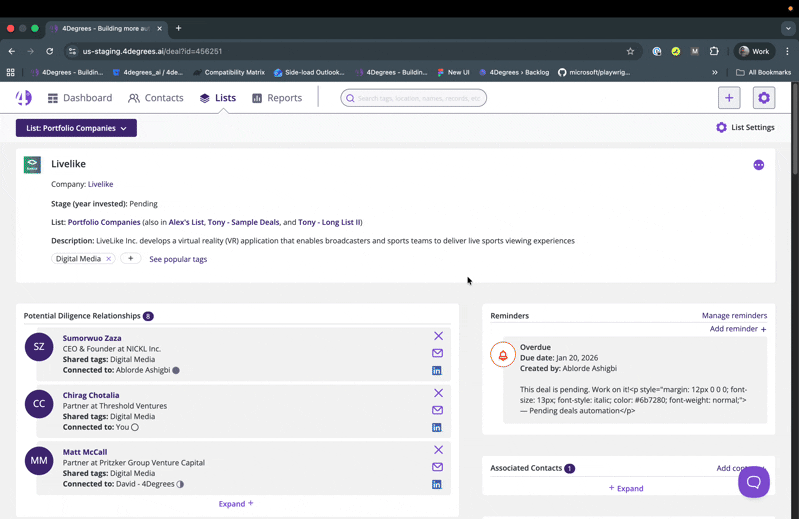
Task: Click the CC avatar circle
Action: tap(39, 404)
